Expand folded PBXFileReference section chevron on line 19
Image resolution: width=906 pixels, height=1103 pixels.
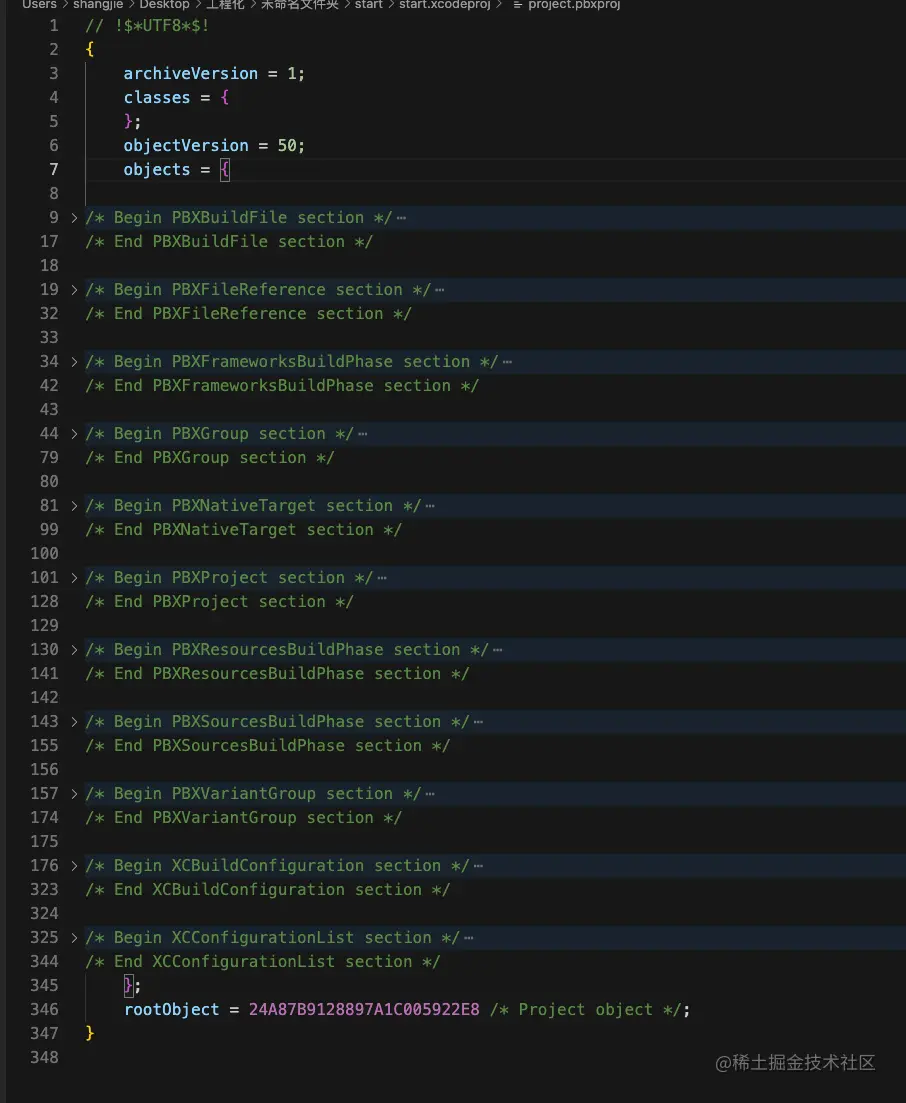click(x=74, y=290)
